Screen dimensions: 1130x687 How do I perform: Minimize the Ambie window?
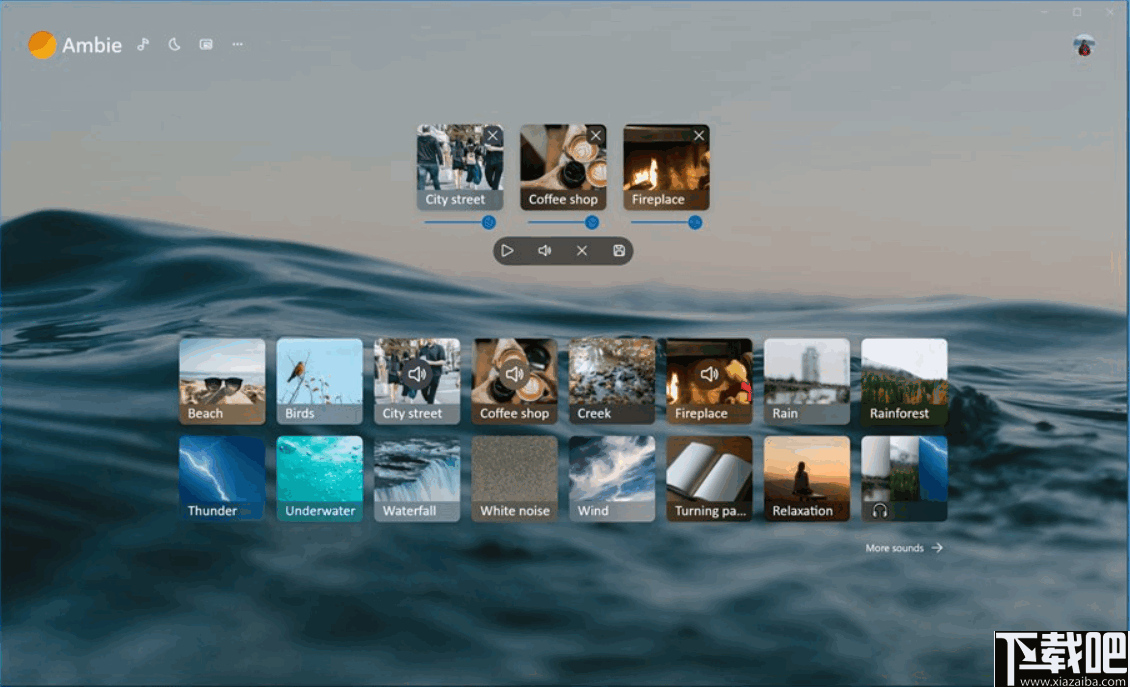(1044, 12)
